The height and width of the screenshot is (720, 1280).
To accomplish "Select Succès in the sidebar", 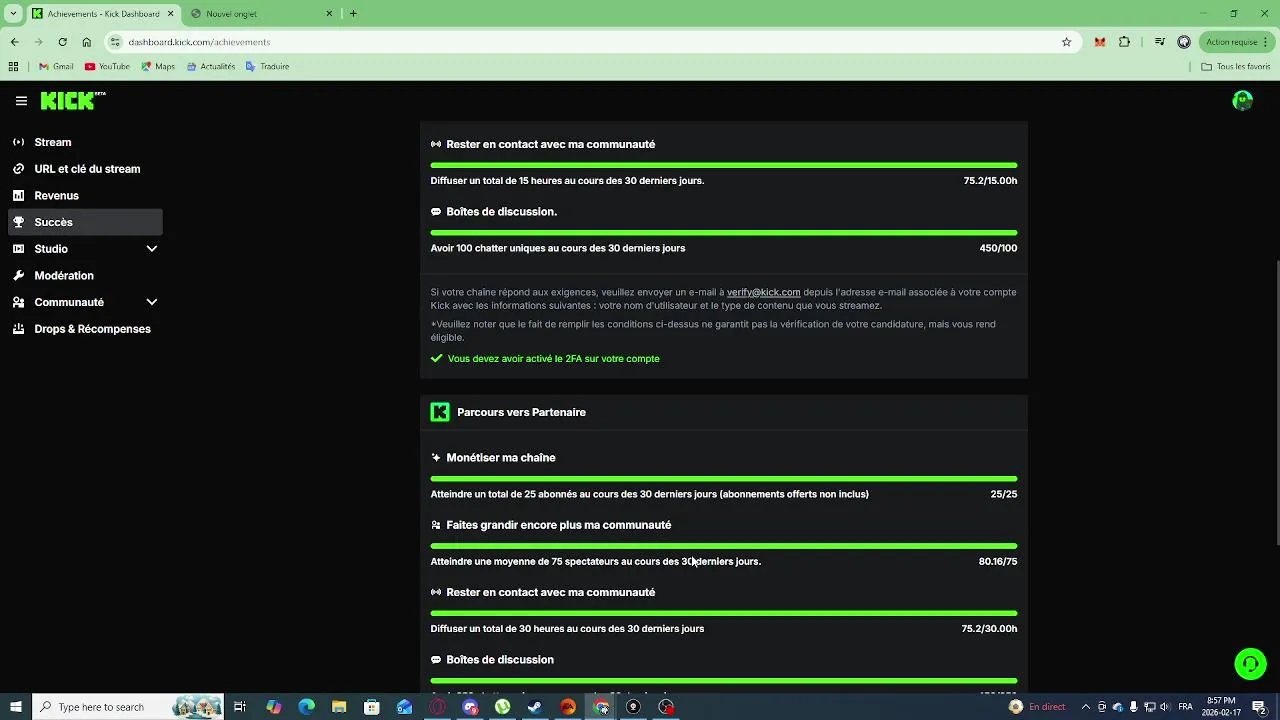I will pos(85,222).
